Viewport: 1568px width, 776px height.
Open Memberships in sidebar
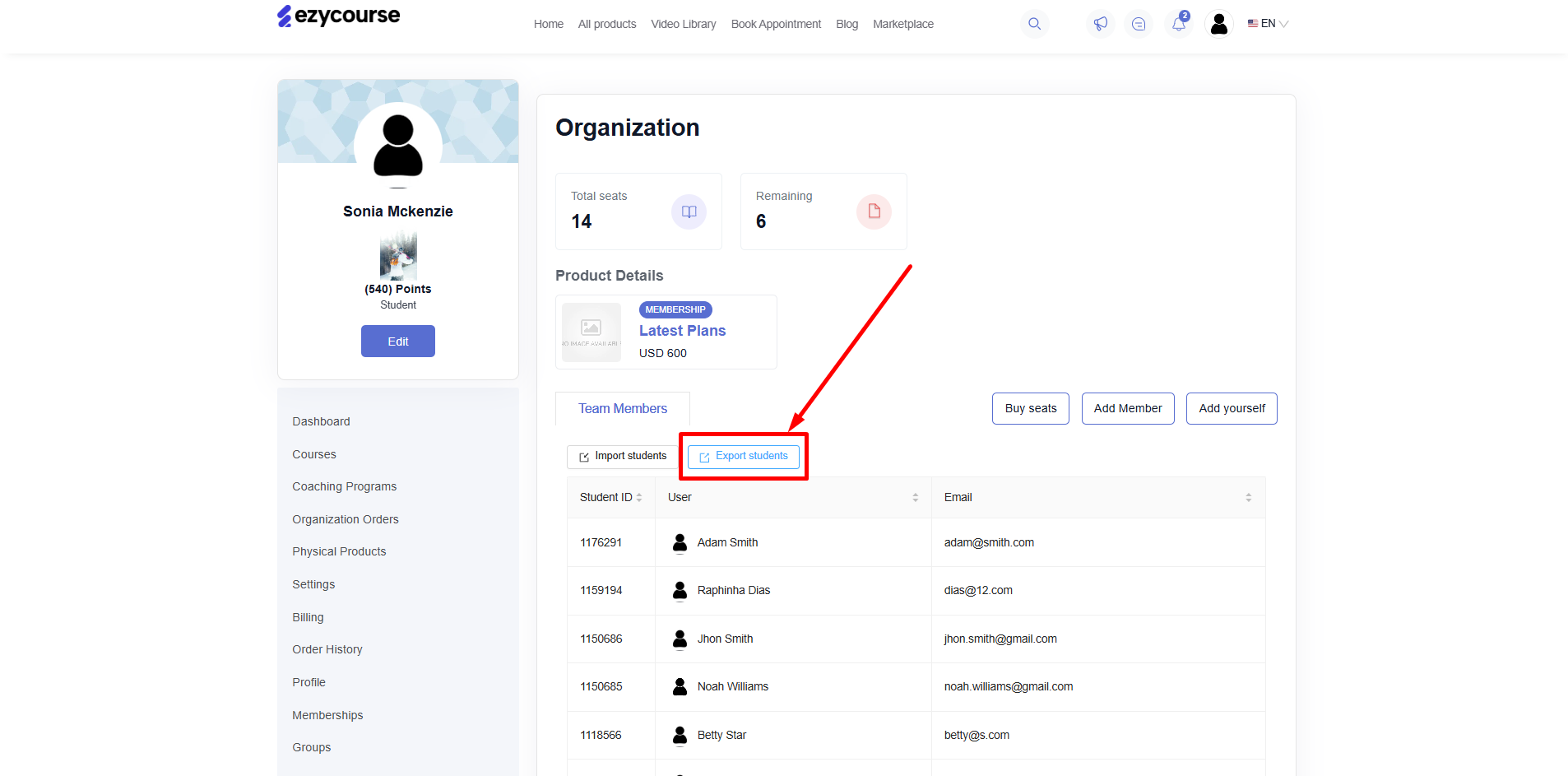coord(327,715)
